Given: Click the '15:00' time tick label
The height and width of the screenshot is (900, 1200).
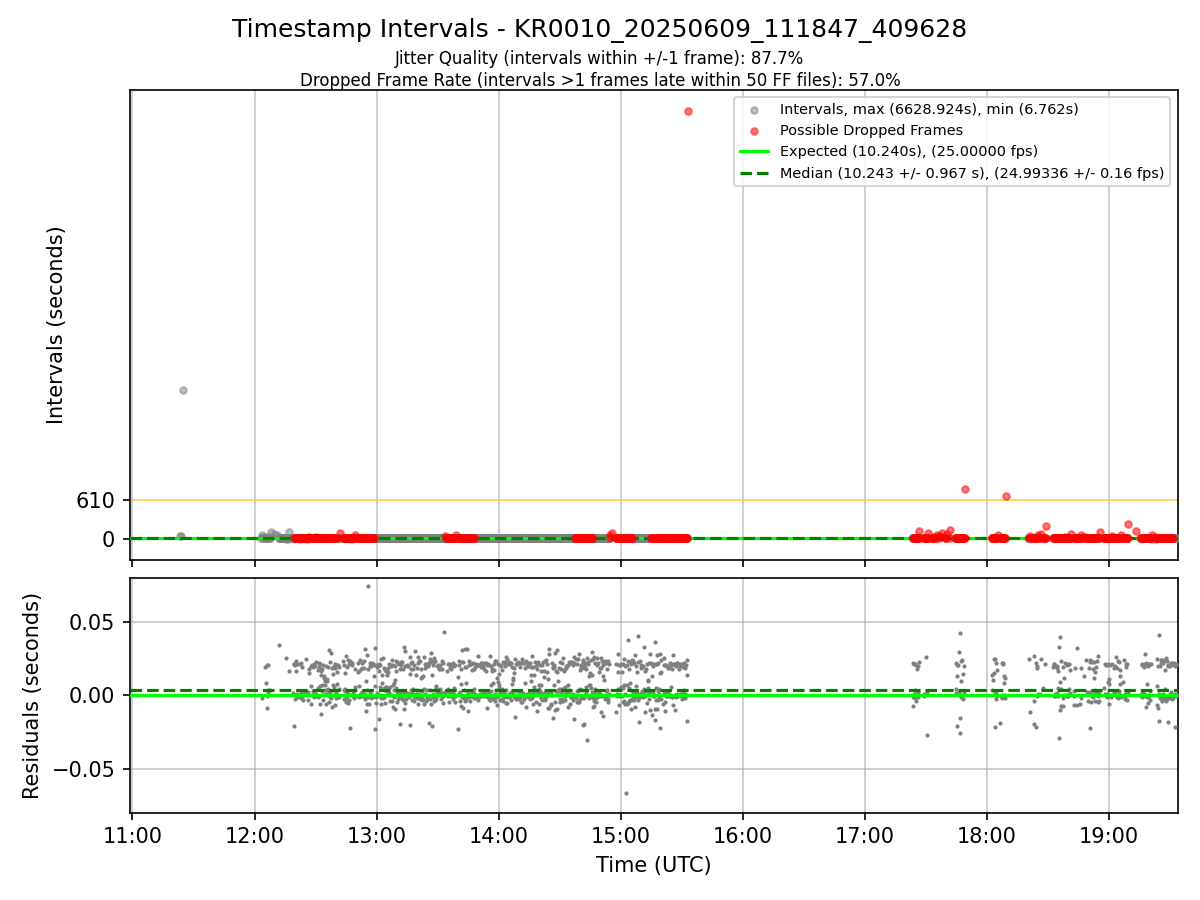Looking at the screenshot, I should click(x=621, y=835).
